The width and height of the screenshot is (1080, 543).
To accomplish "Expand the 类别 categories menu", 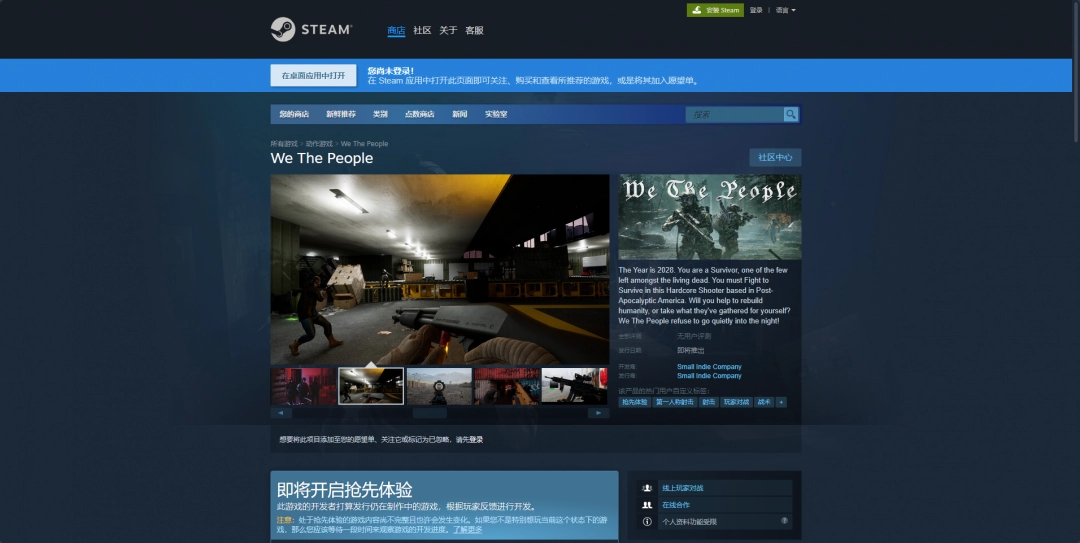I will [x=380, y=115].
